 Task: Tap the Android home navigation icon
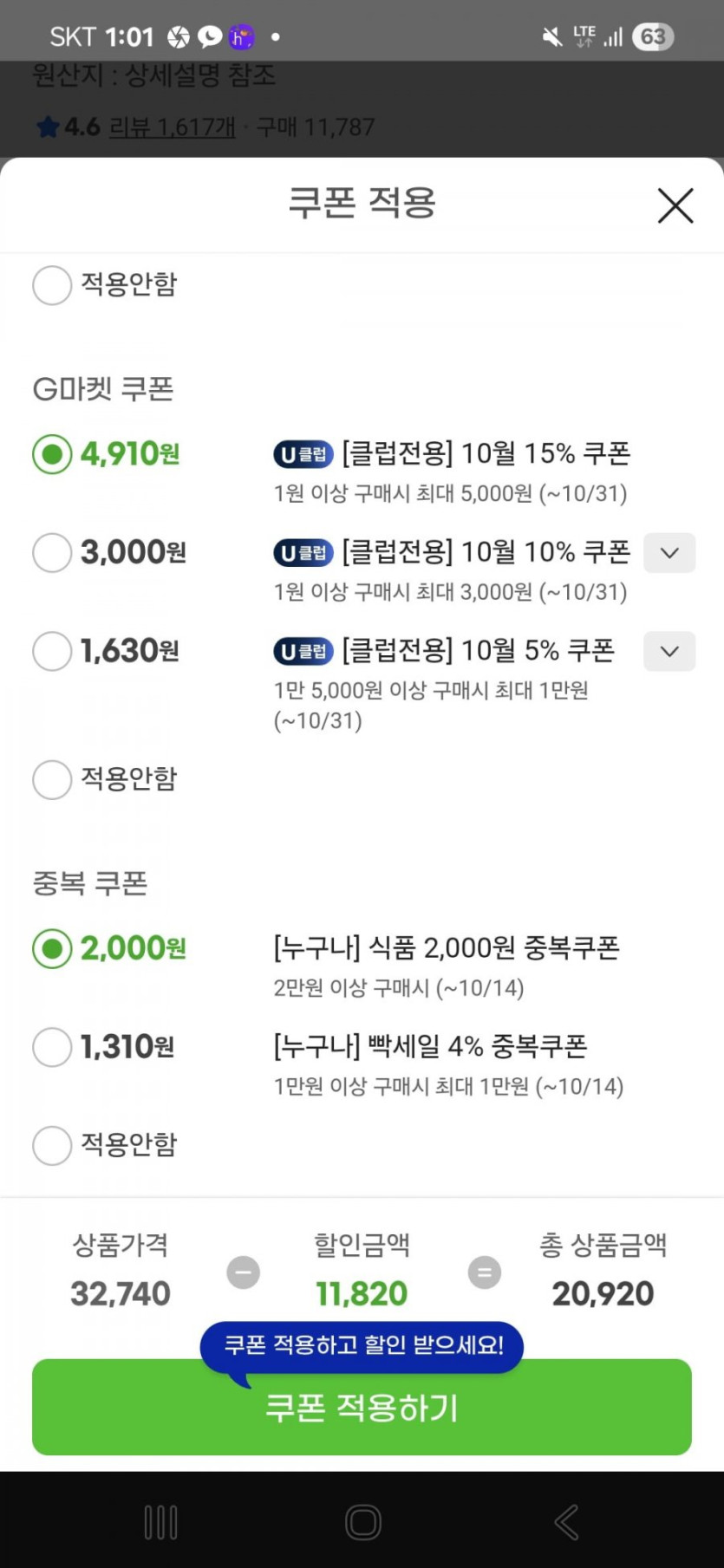tap(362, 1522)
